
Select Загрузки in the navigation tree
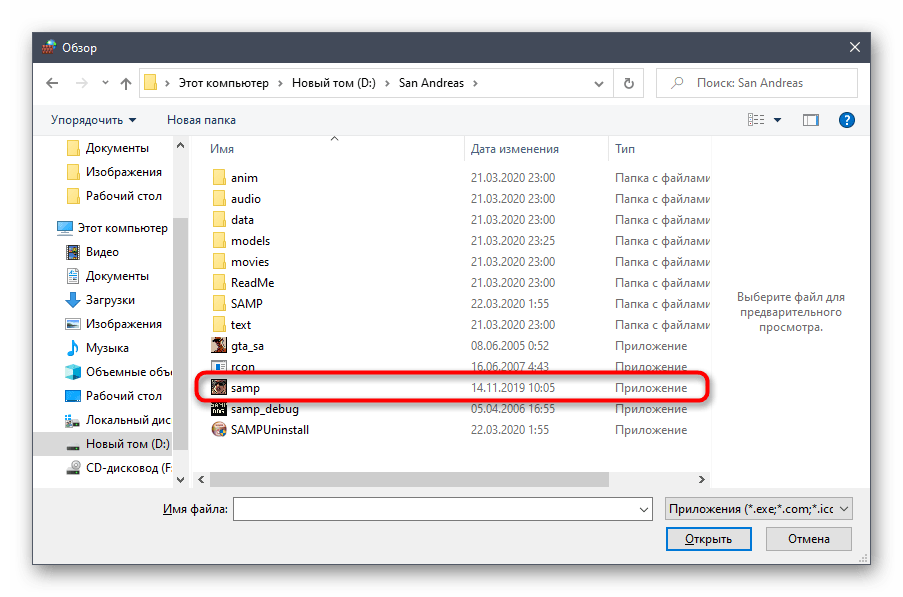point(109,300)
